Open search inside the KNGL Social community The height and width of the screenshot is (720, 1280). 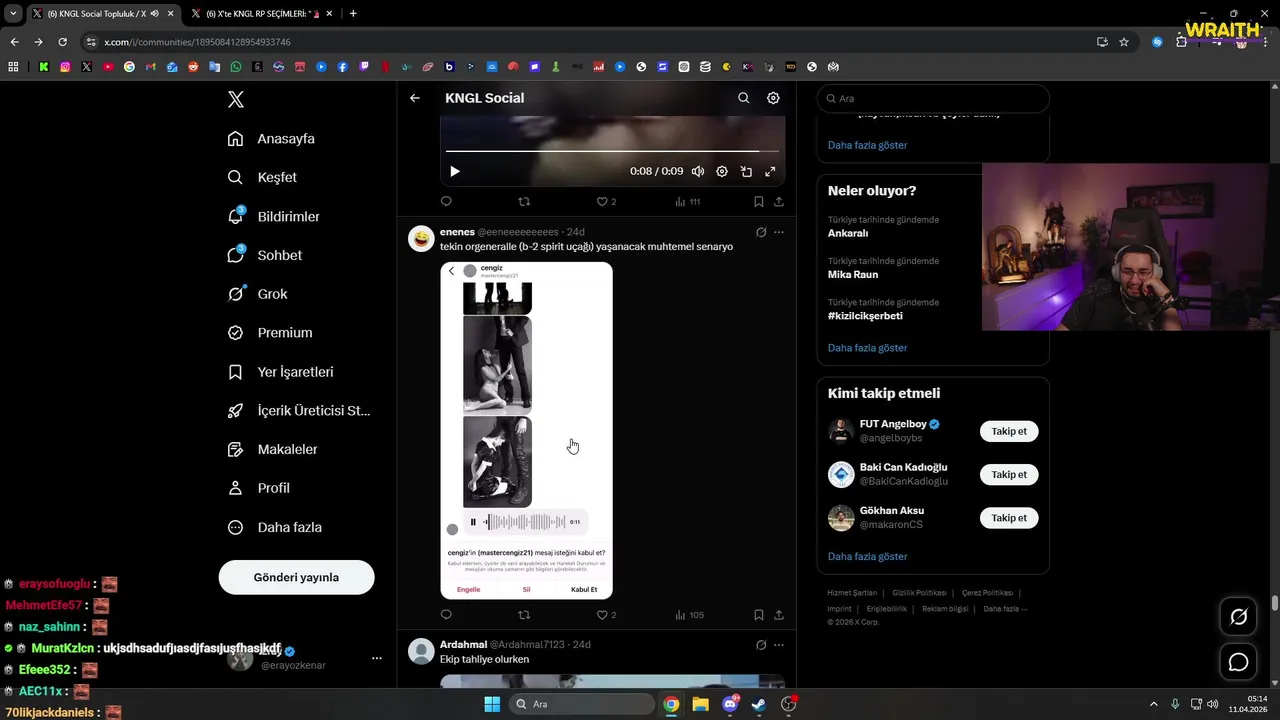coord(743,98)
